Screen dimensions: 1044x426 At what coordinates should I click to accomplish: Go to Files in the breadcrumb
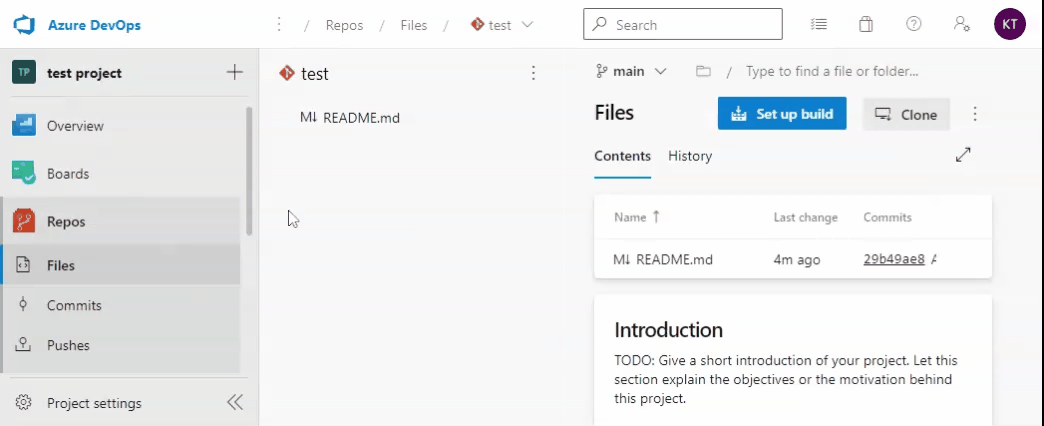pos(413,25)
